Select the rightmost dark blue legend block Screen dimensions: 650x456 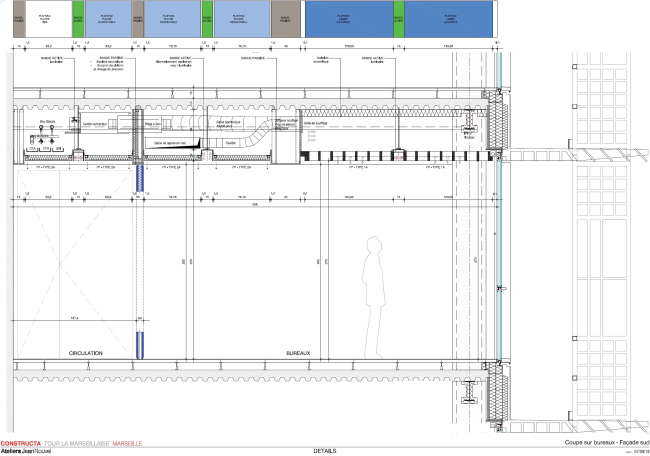click(448, 19)
